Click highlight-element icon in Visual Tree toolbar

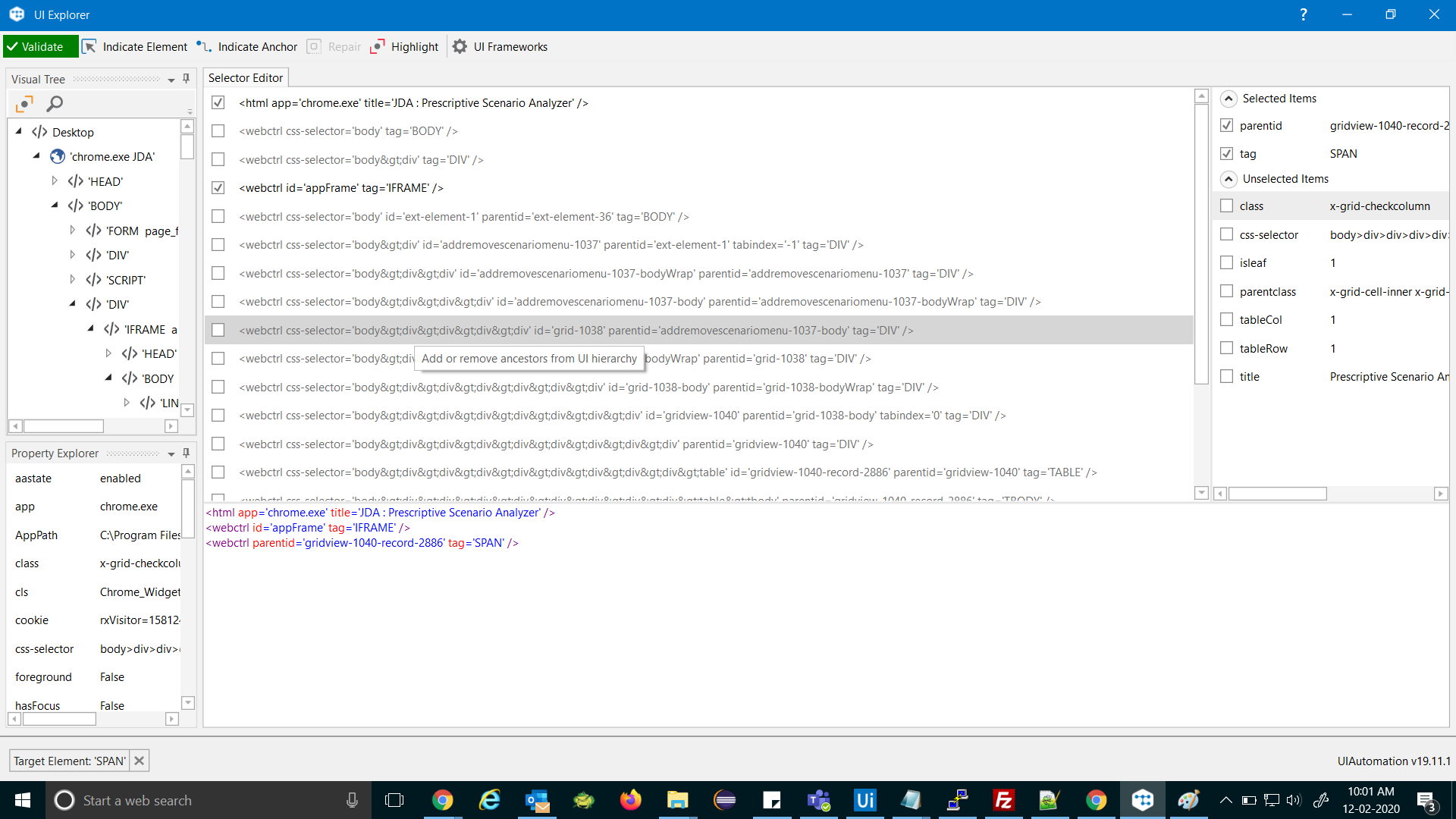(x=24, y=104)
